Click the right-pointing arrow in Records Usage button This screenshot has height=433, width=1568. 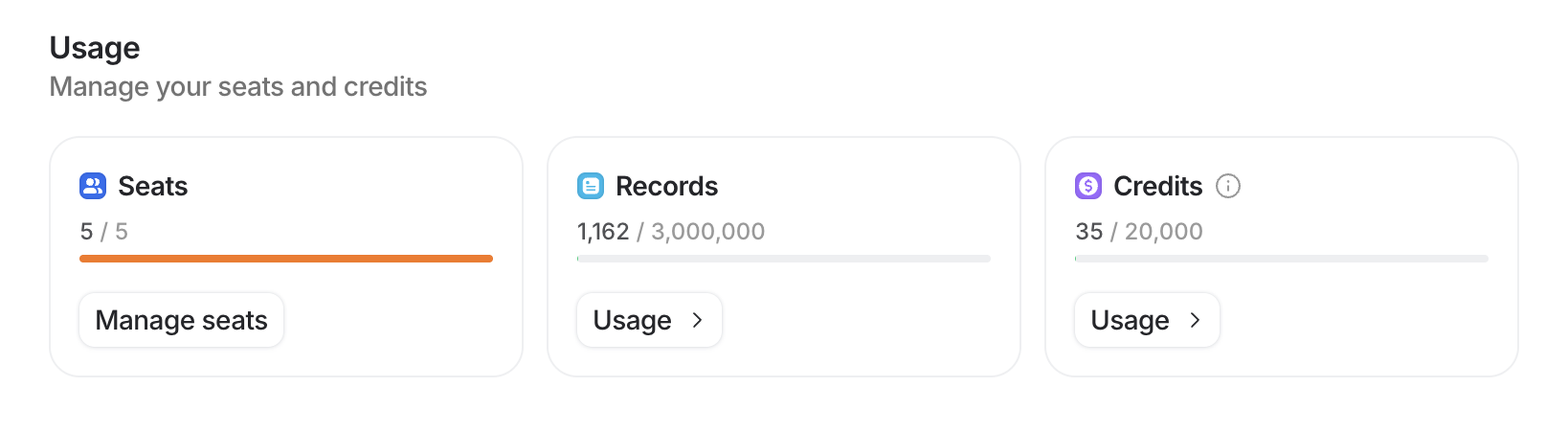(697, 320)
